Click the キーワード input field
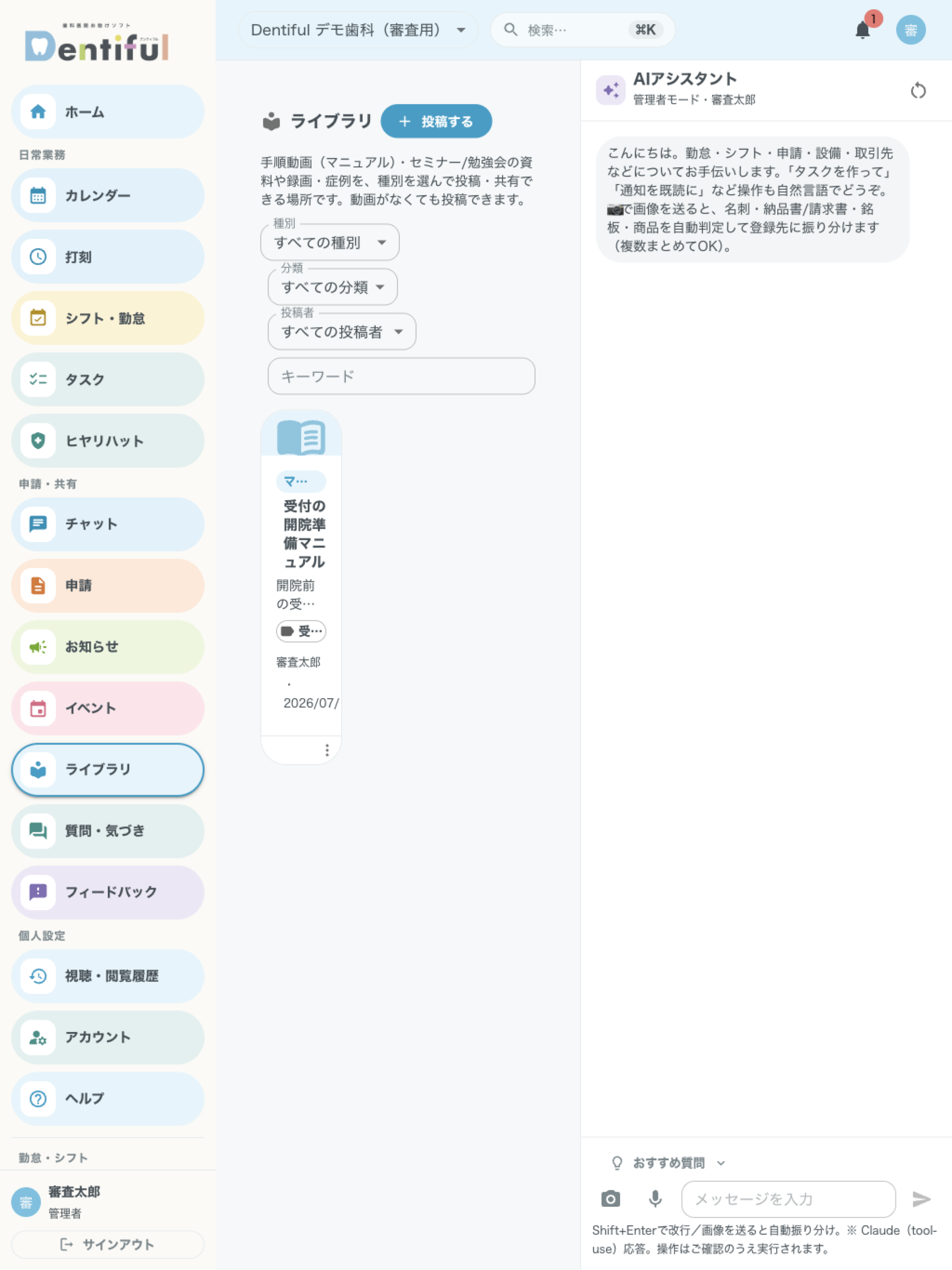 tap(401, 376)
